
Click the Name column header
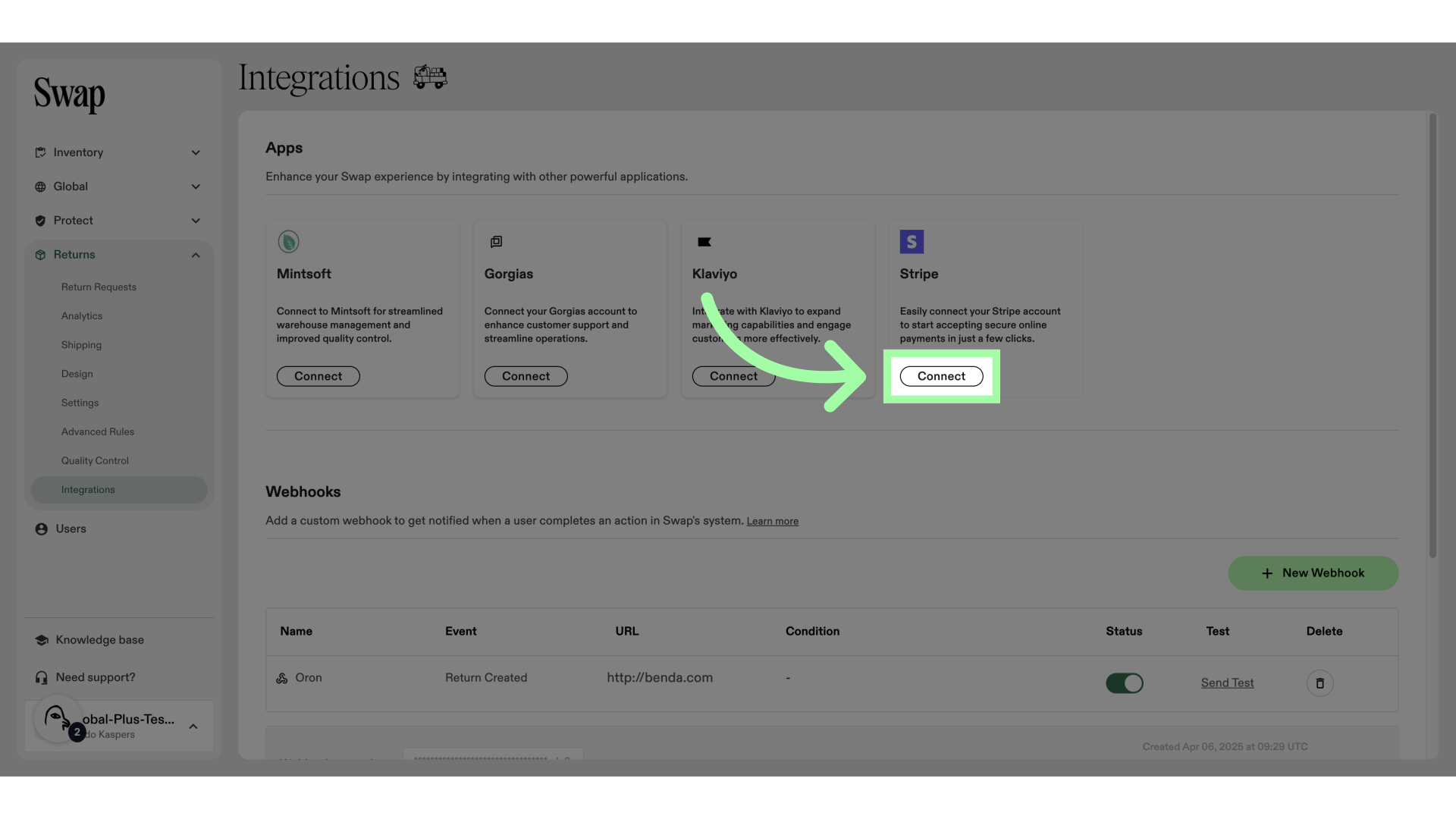[296, 631]
